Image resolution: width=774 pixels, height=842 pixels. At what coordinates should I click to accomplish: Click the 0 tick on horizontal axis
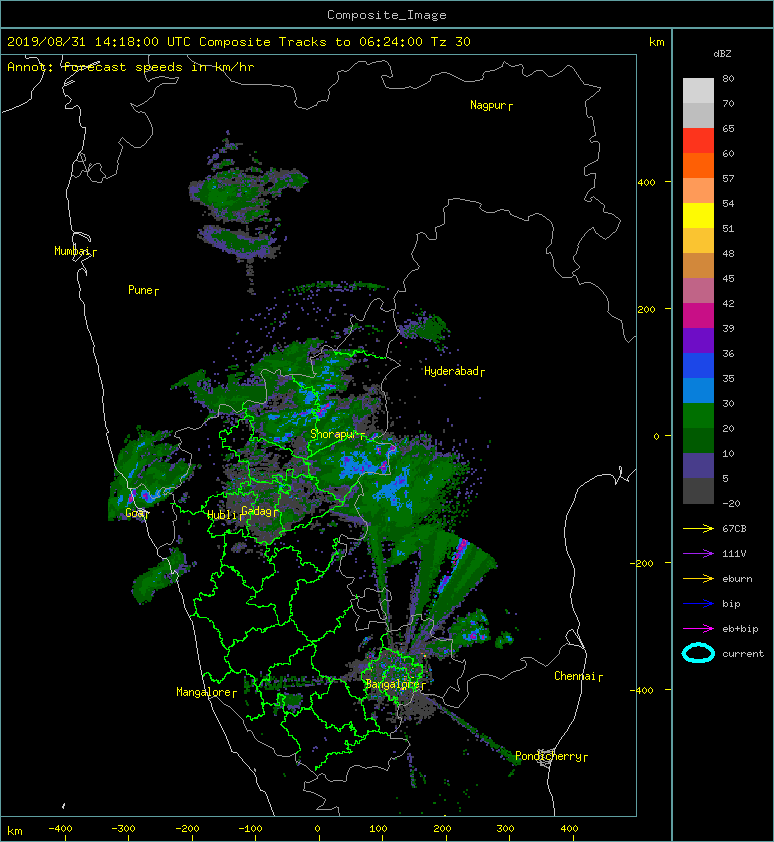coord(318,829)
